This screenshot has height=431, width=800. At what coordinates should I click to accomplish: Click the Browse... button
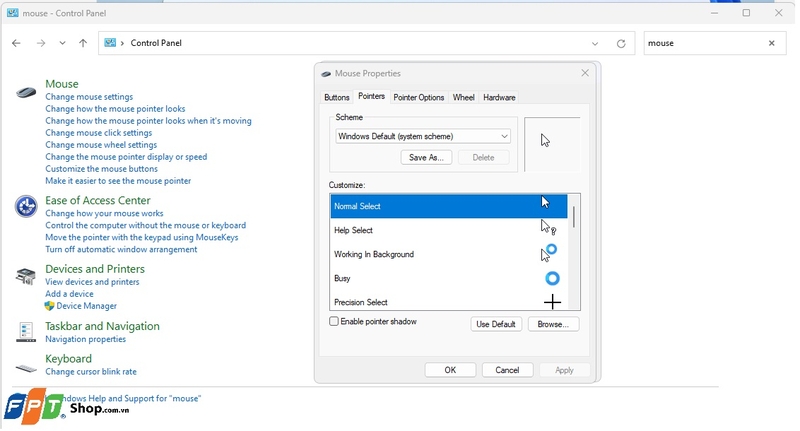(x=552, y=324)
